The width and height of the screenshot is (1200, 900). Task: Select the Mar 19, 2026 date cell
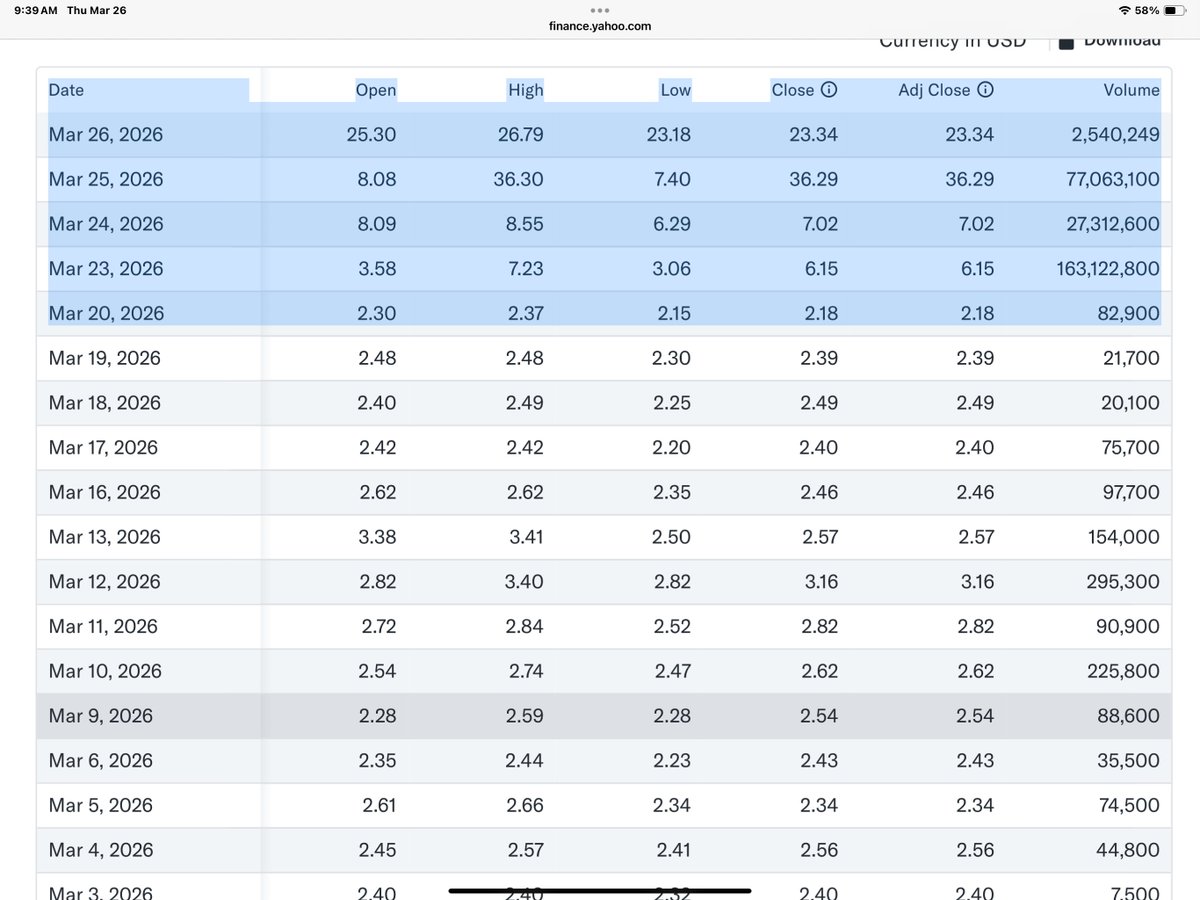click(x=105, y=358)
